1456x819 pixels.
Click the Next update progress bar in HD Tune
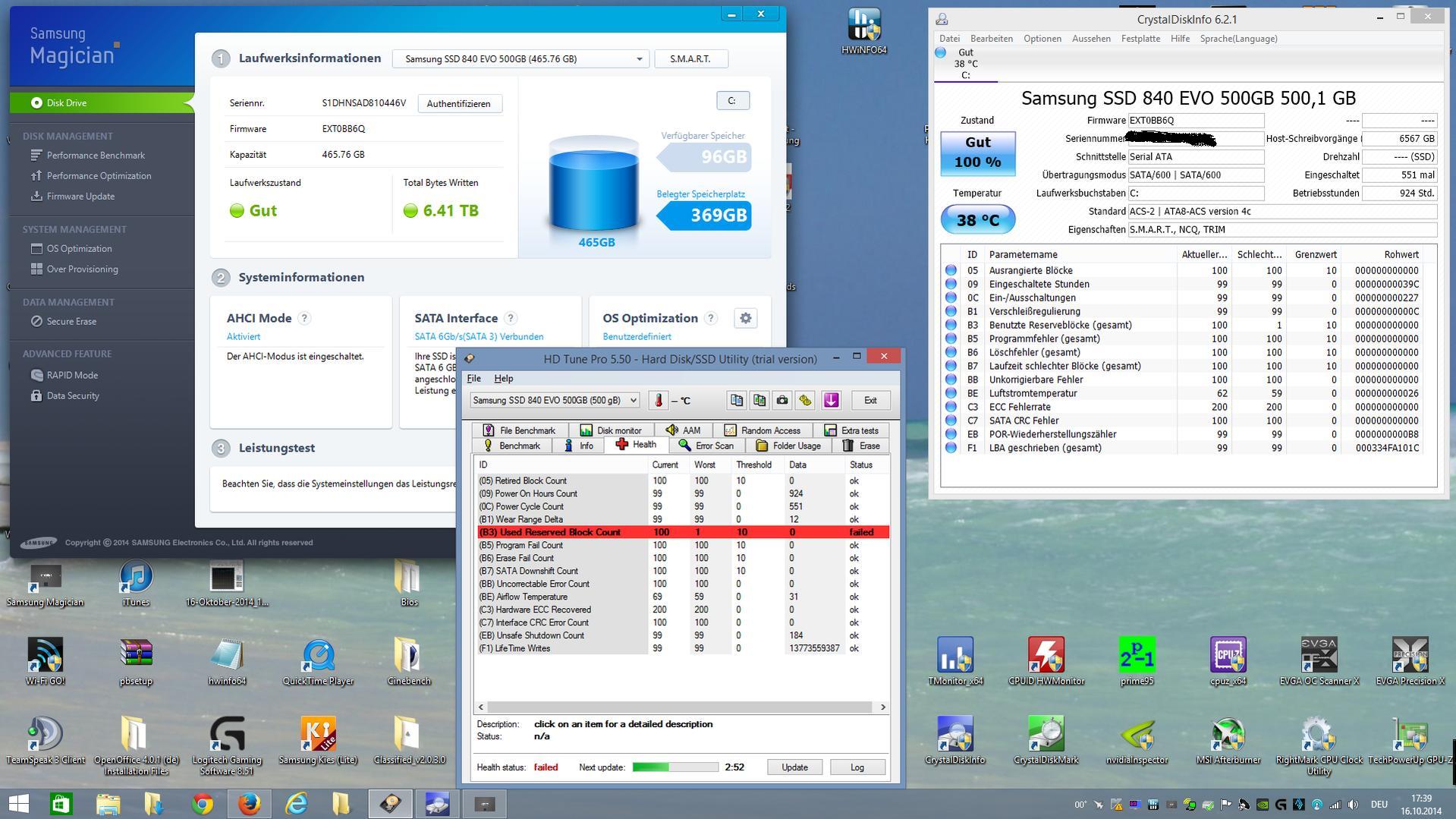675,767
